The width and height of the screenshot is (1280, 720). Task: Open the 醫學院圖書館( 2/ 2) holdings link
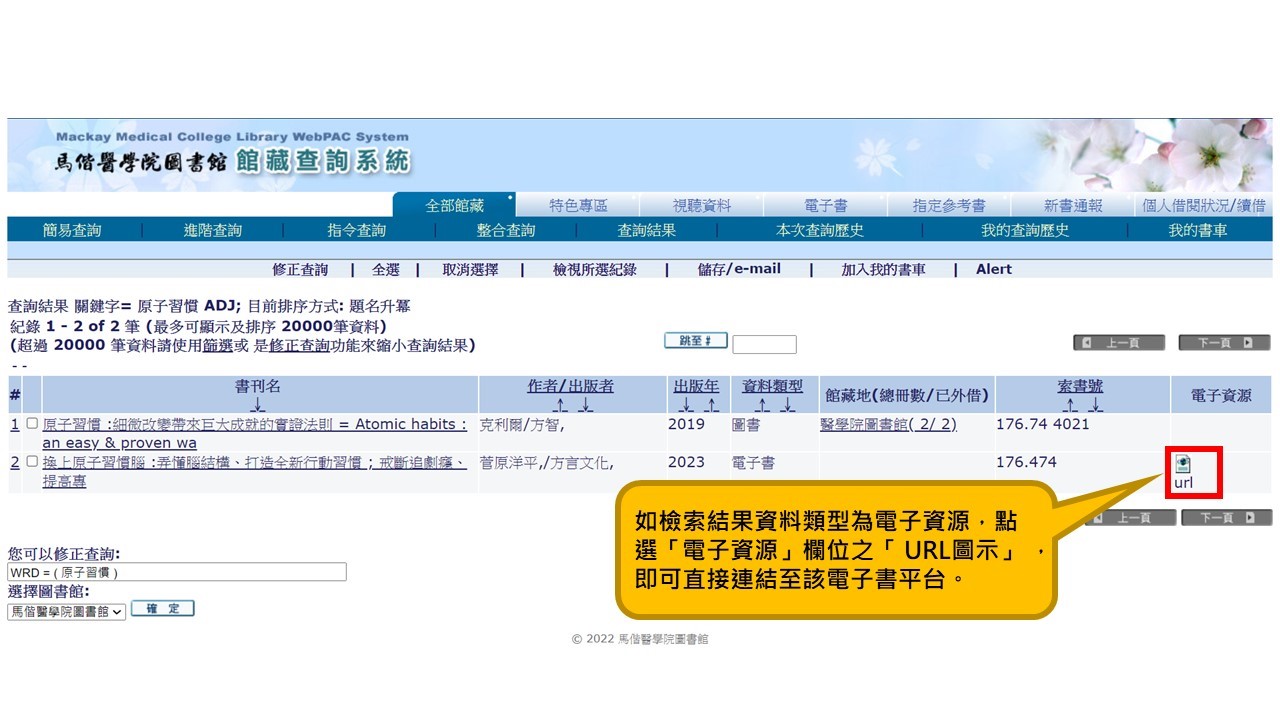click(x=887, y=424)
